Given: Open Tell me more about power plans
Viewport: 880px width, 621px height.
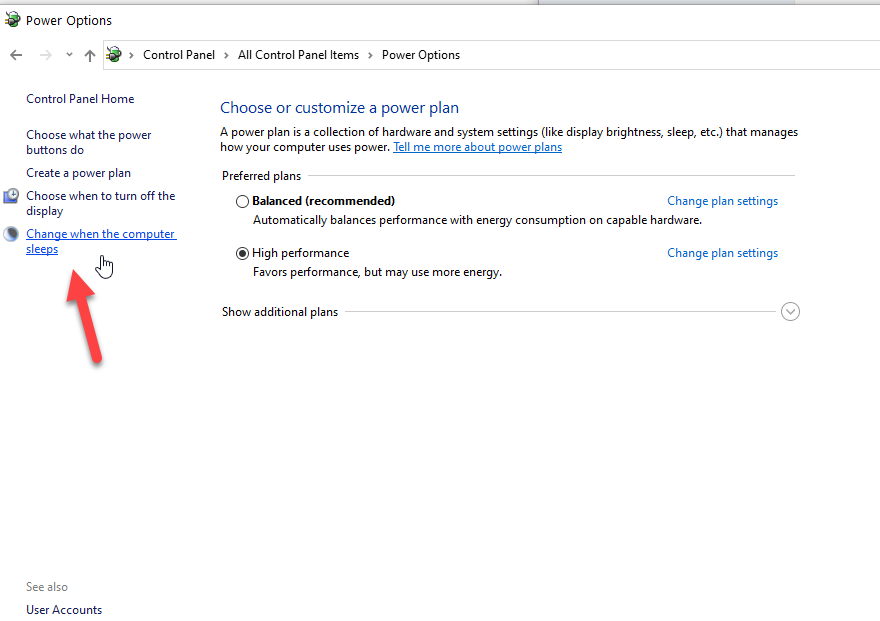Looking at the screenshot, I should point(478,147).
